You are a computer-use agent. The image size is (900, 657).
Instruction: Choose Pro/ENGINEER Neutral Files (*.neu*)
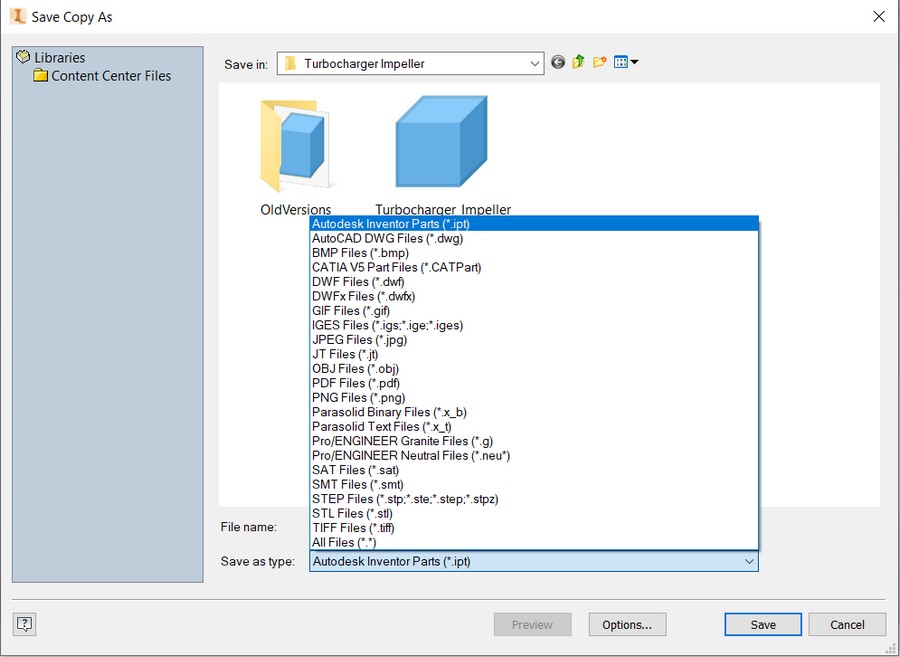tap(534, 456)
